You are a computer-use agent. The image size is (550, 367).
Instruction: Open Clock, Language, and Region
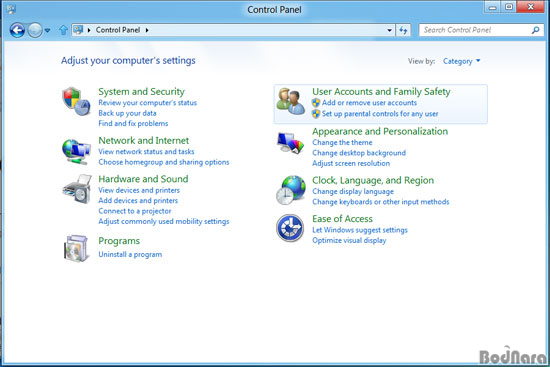373,180
